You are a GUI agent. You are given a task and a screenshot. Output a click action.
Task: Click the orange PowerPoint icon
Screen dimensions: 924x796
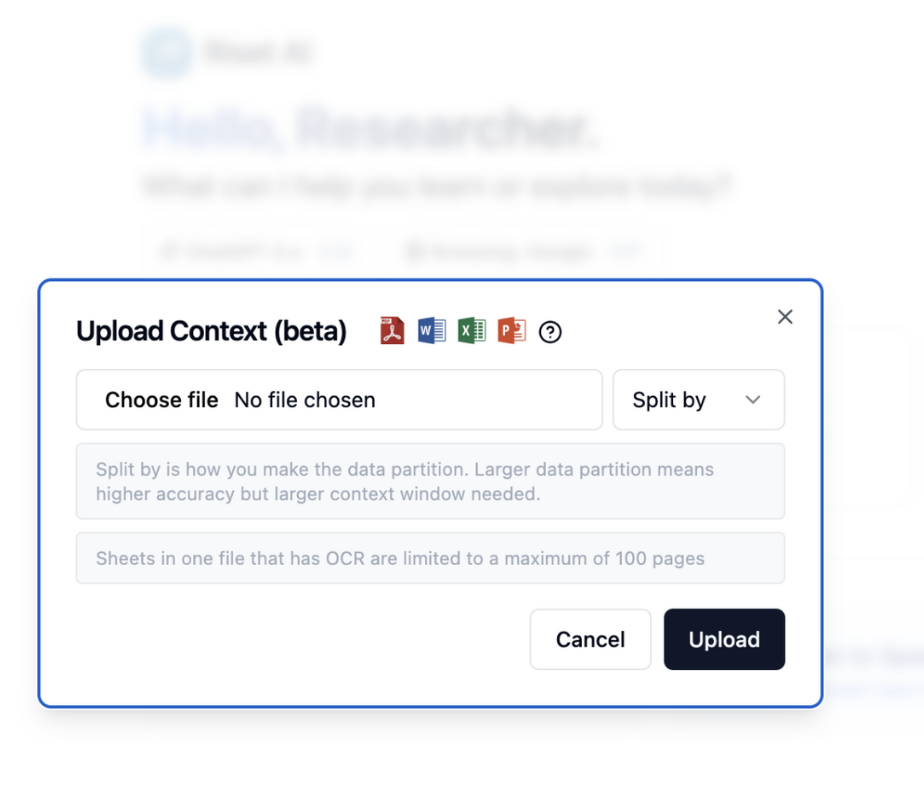pyautogui.click(x=511, y=331)
